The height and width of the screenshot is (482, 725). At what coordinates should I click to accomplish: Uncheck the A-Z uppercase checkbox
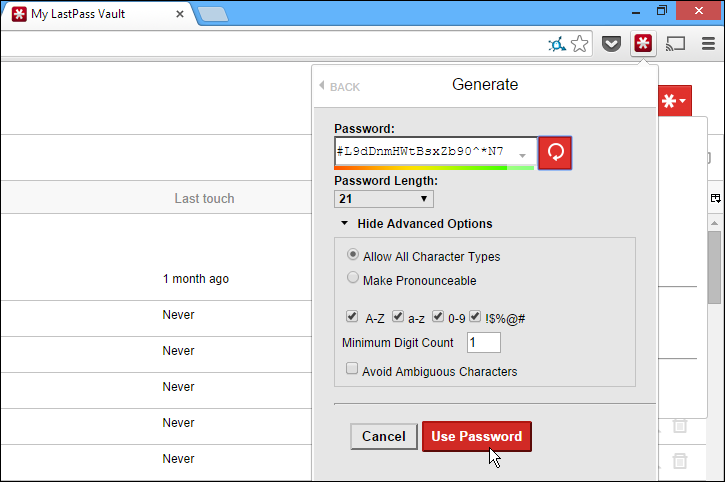click(352, 316)
